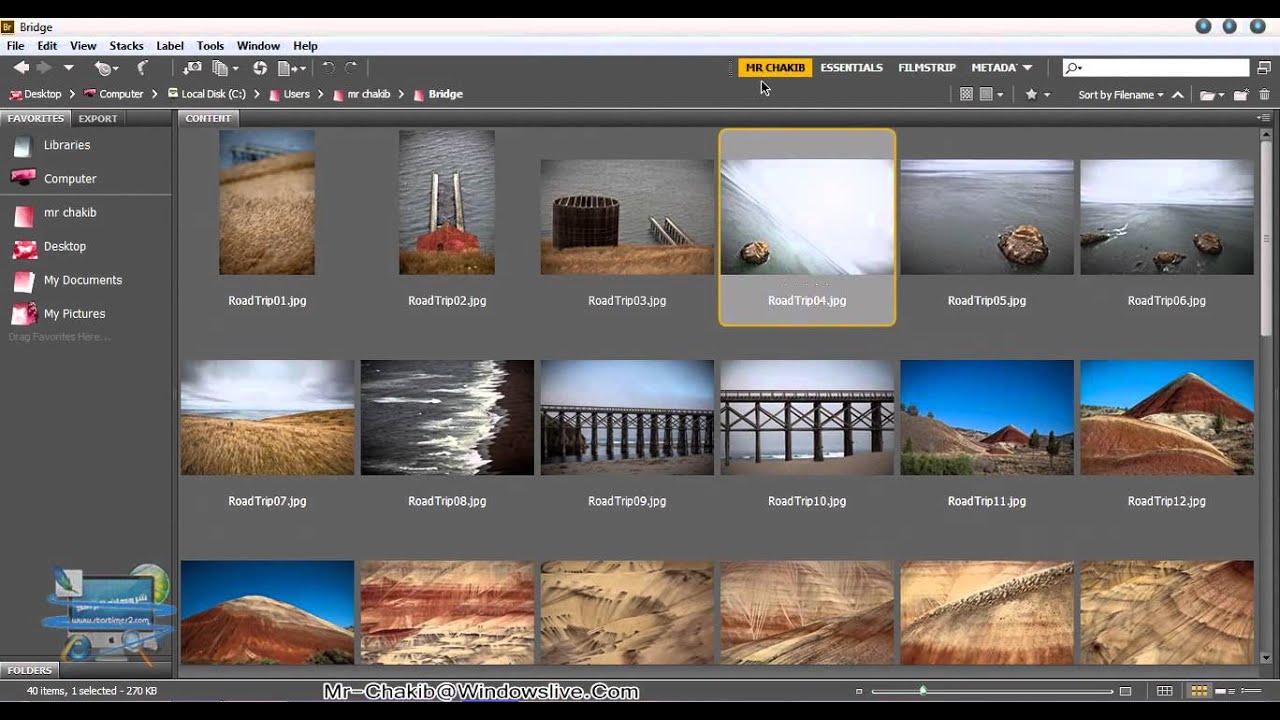Open the Help menu

click(305, 46)
